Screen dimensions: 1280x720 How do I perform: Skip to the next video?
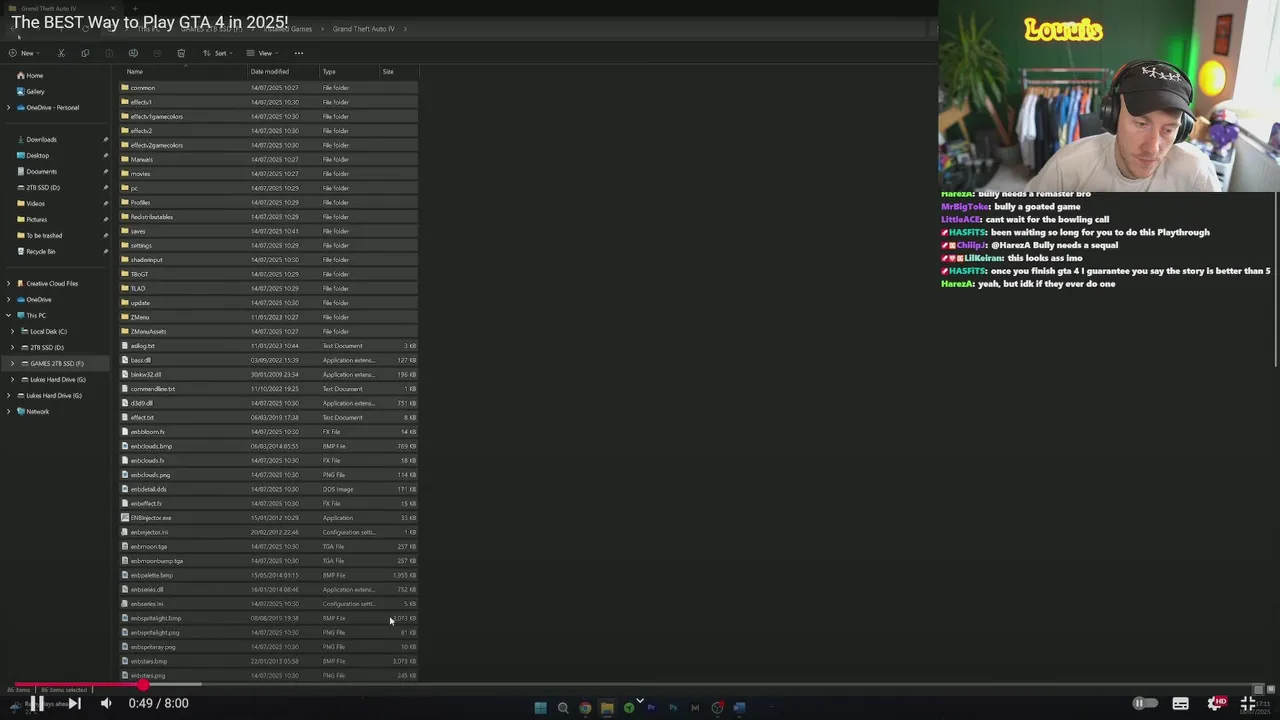(x=74, y=703)
